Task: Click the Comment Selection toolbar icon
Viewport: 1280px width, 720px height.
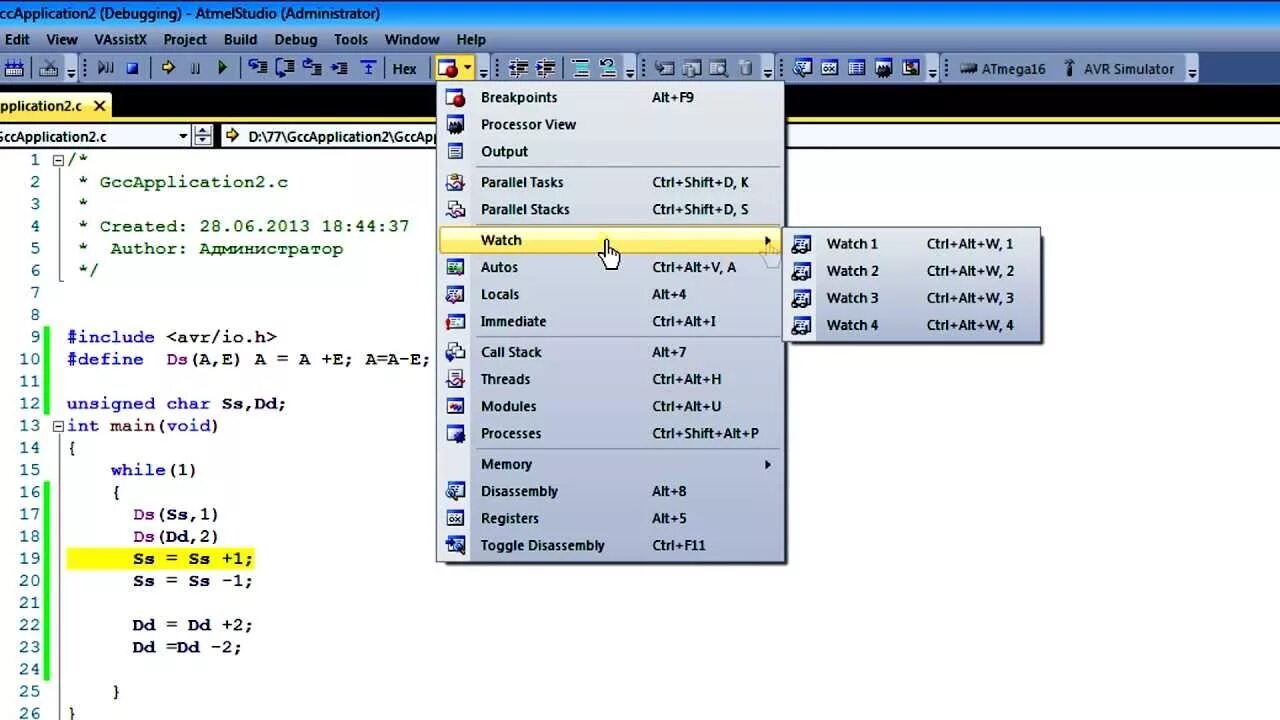Action: [580, 68]
